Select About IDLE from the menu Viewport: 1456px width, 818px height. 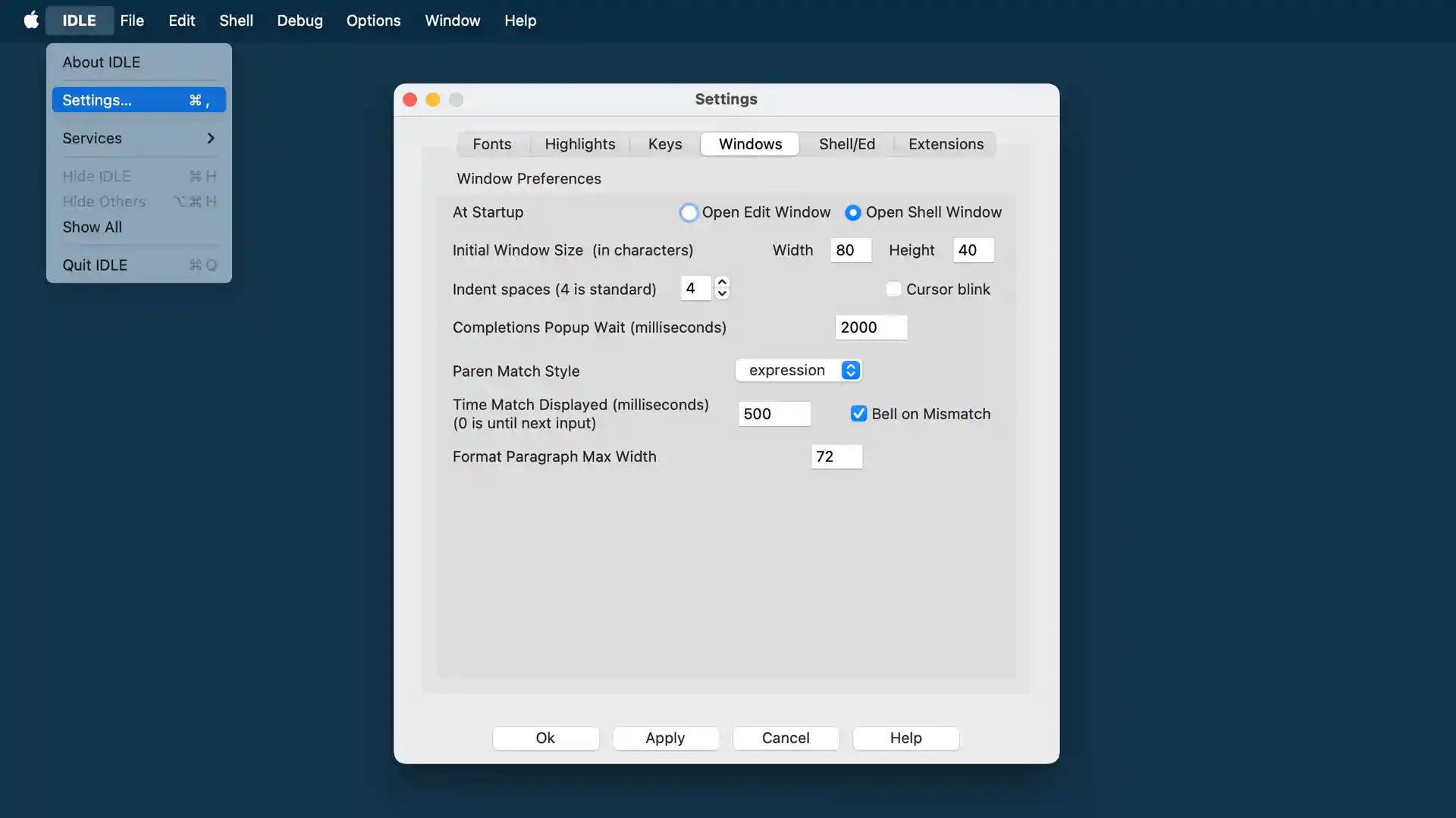click(x=101, y=61)
